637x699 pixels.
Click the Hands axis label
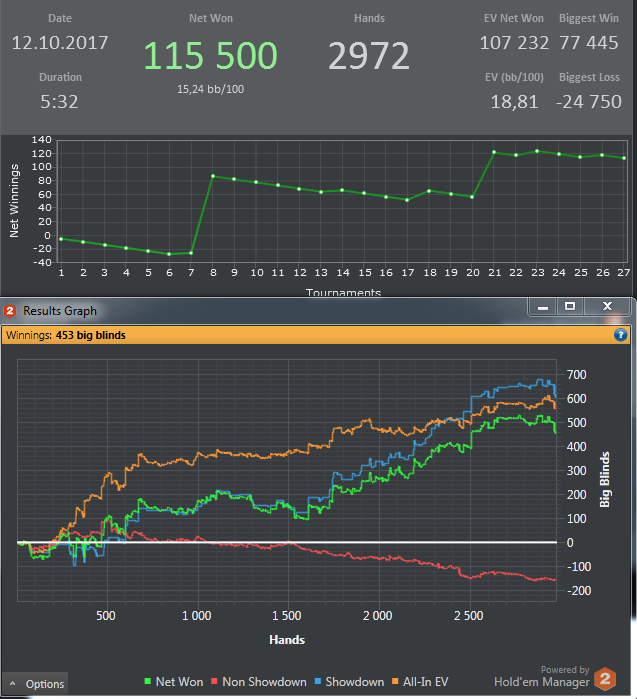coord(287,640)
